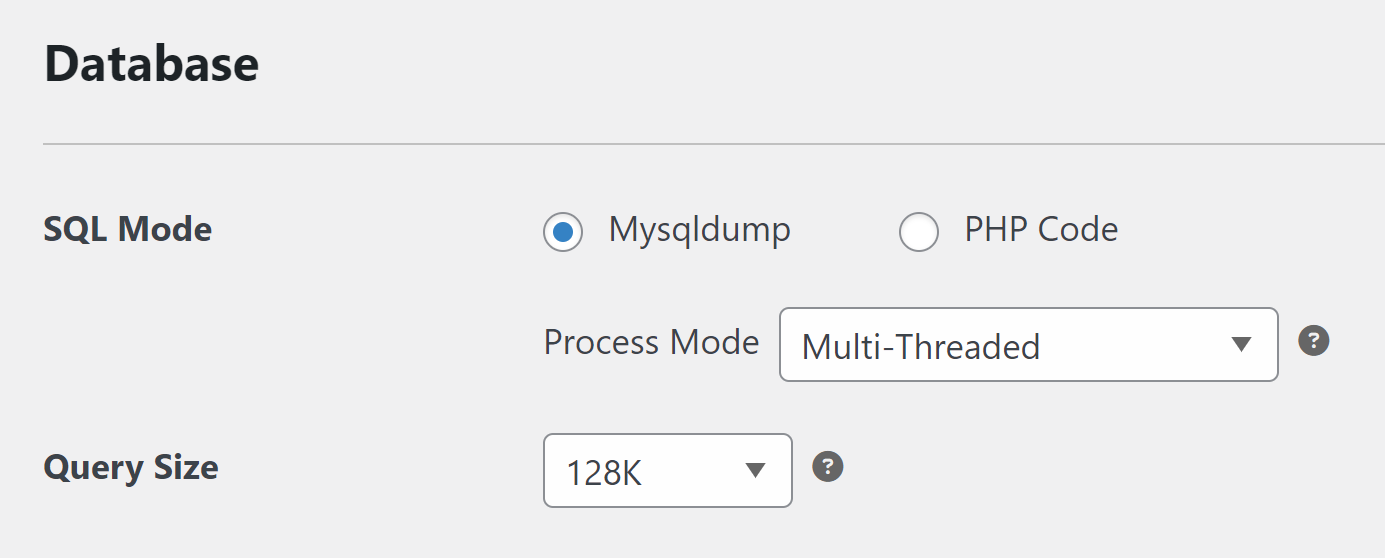Click the 128K text in the select box
Screen dimensions: 1385x558
point(604,472)
